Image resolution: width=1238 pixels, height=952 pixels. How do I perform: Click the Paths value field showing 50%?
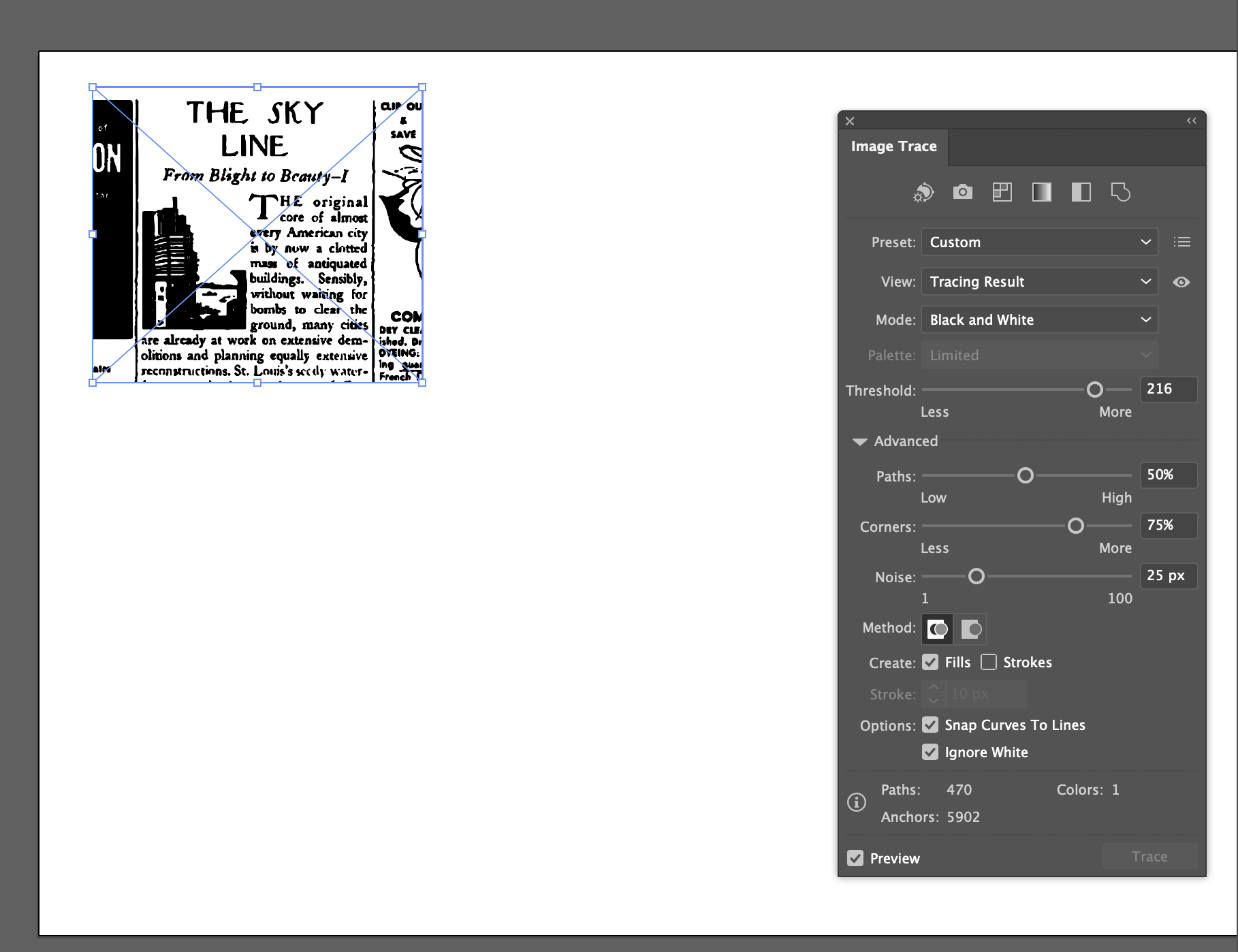tap(1169, 475)
